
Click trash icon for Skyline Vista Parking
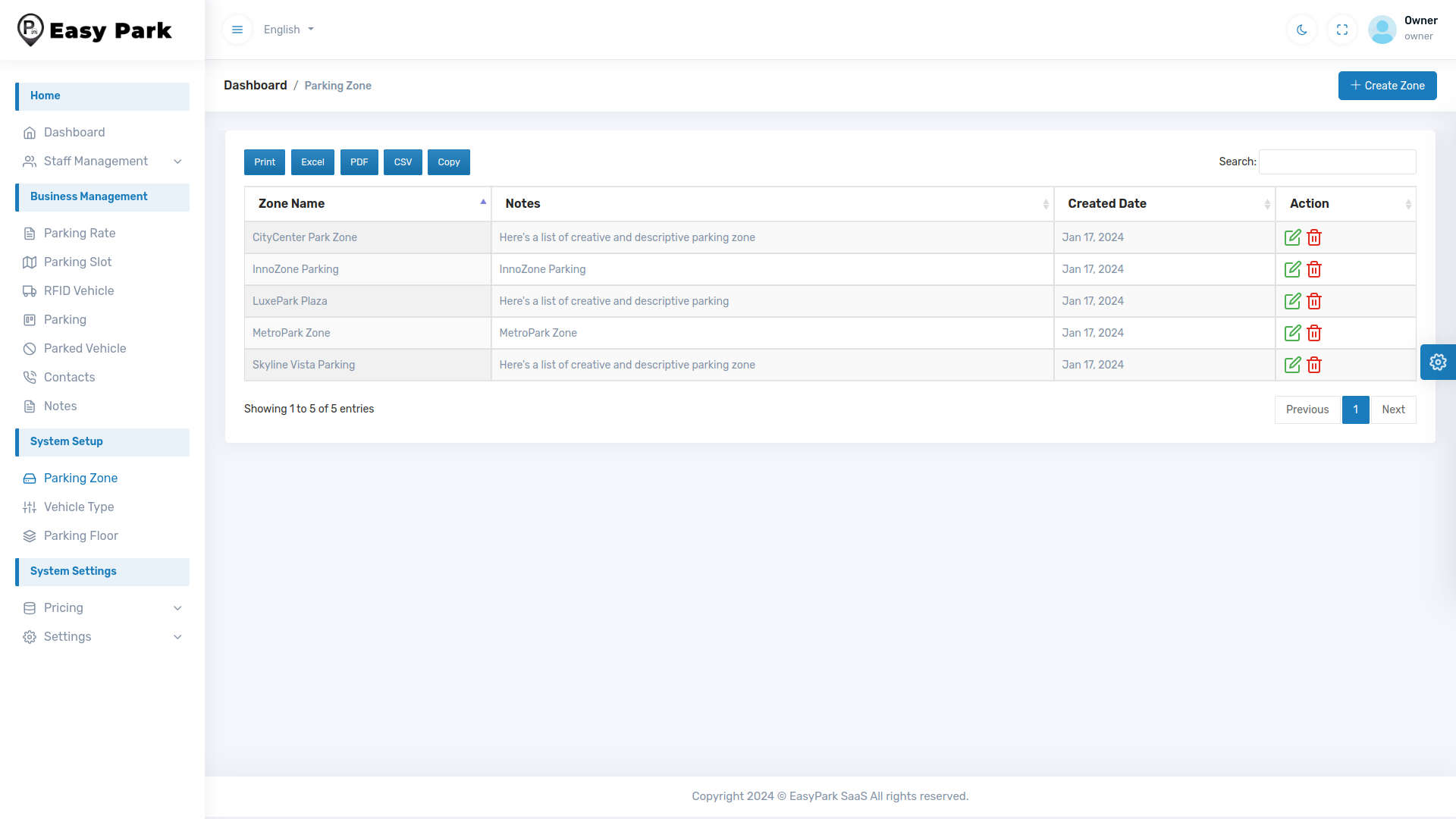pyautogui.click(x=1314, y=365)
